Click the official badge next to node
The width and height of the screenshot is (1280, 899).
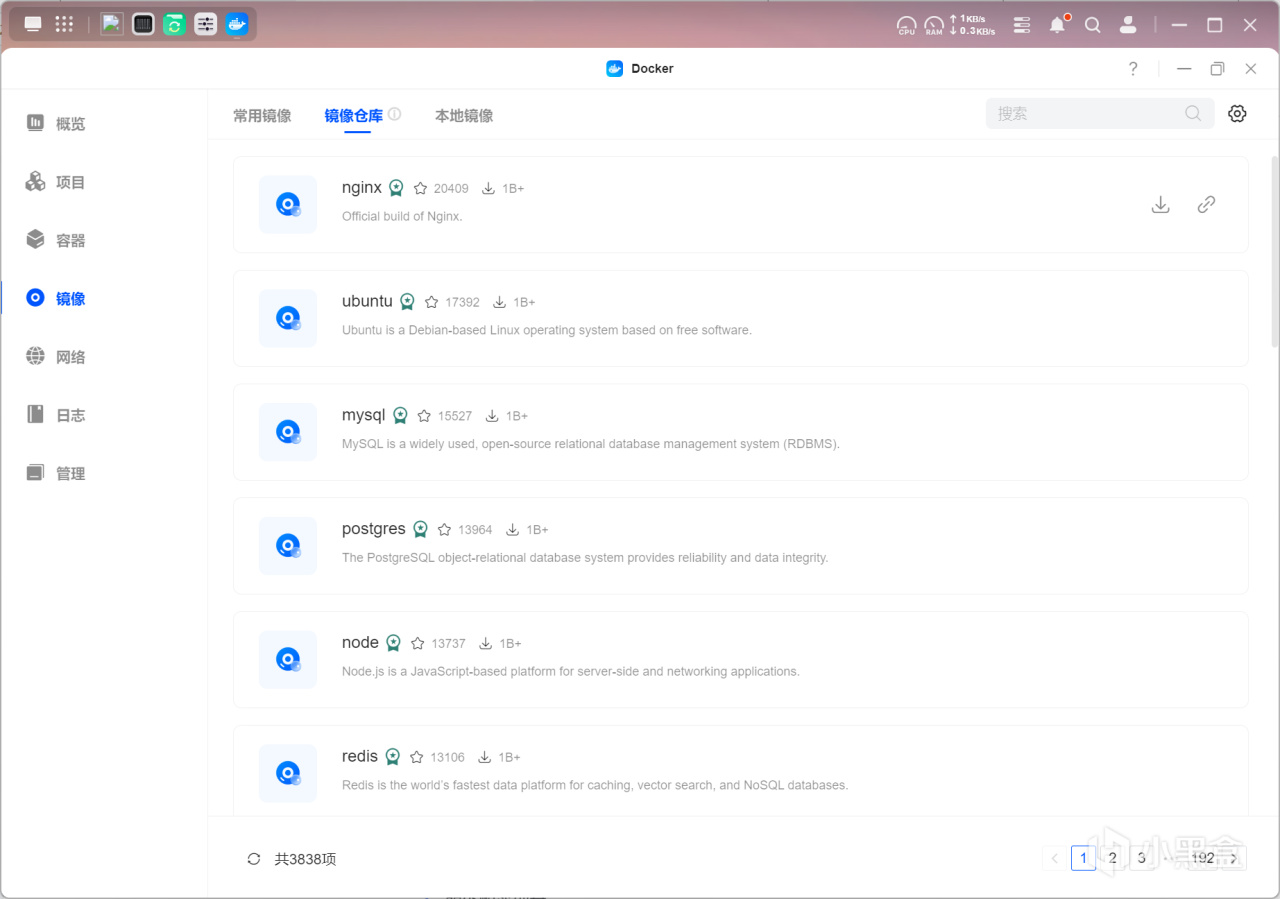394,643
